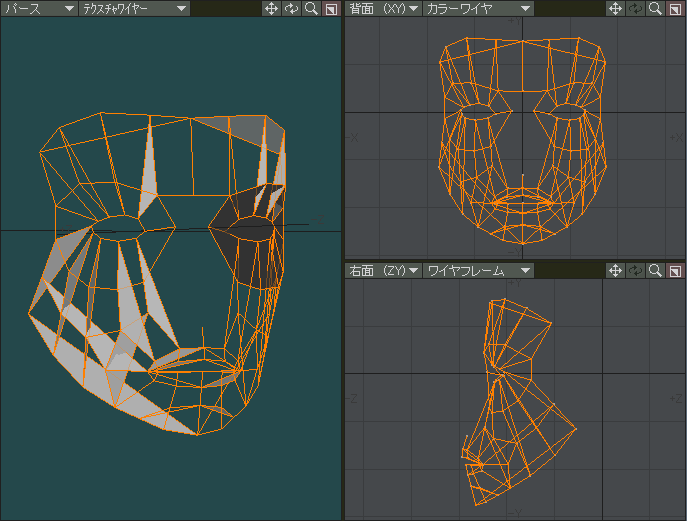Screen dimensions: 687x521
Task: Open the ワイヤフレーム display mode dropdown
Action: (x=477, y=271)
